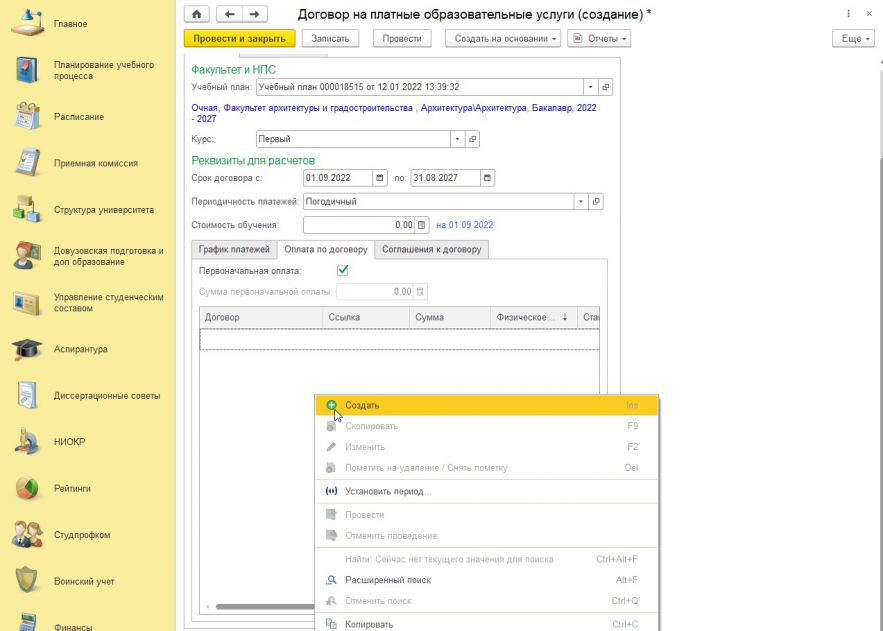This screenshot has width=883, height=631.
Task: Switch to График платежей tab
Action: coord(234,249)
